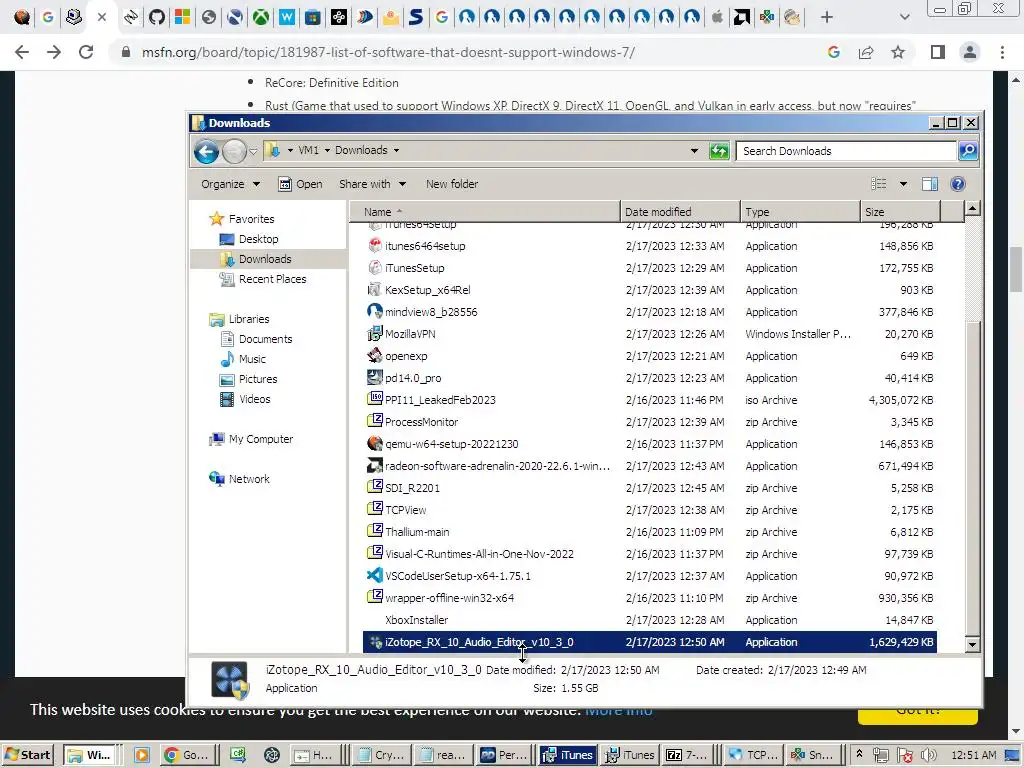The image size is (1024, 768).
Task: Share this page icon in Chrome address bar
Action: pyautogui.click(x=866, y=52)
